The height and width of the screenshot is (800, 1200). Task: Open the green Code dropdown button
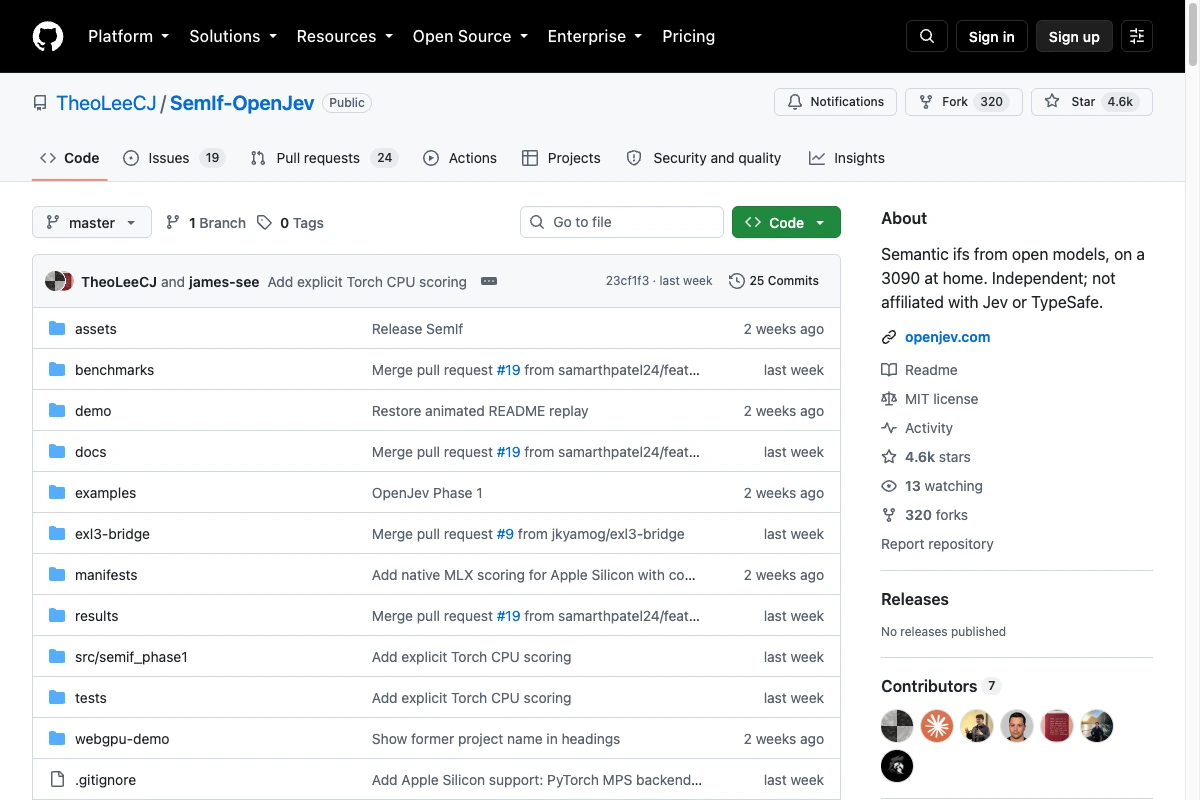tap(786, 222)
